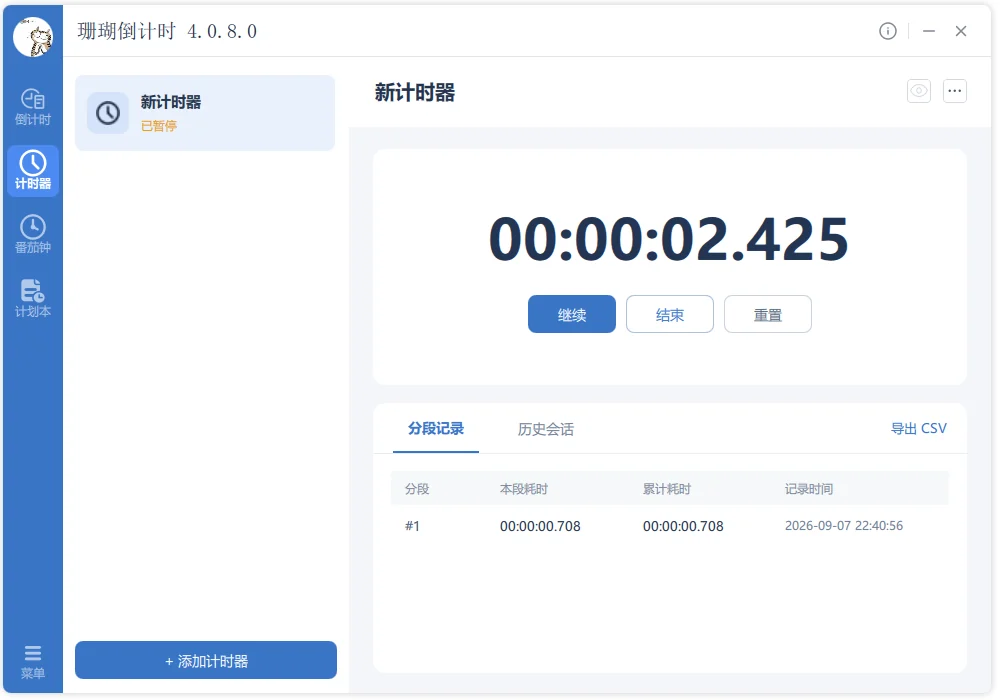The image size is (1000, 700).
Task: Click the 分段 column header
Action: (417, 489)
